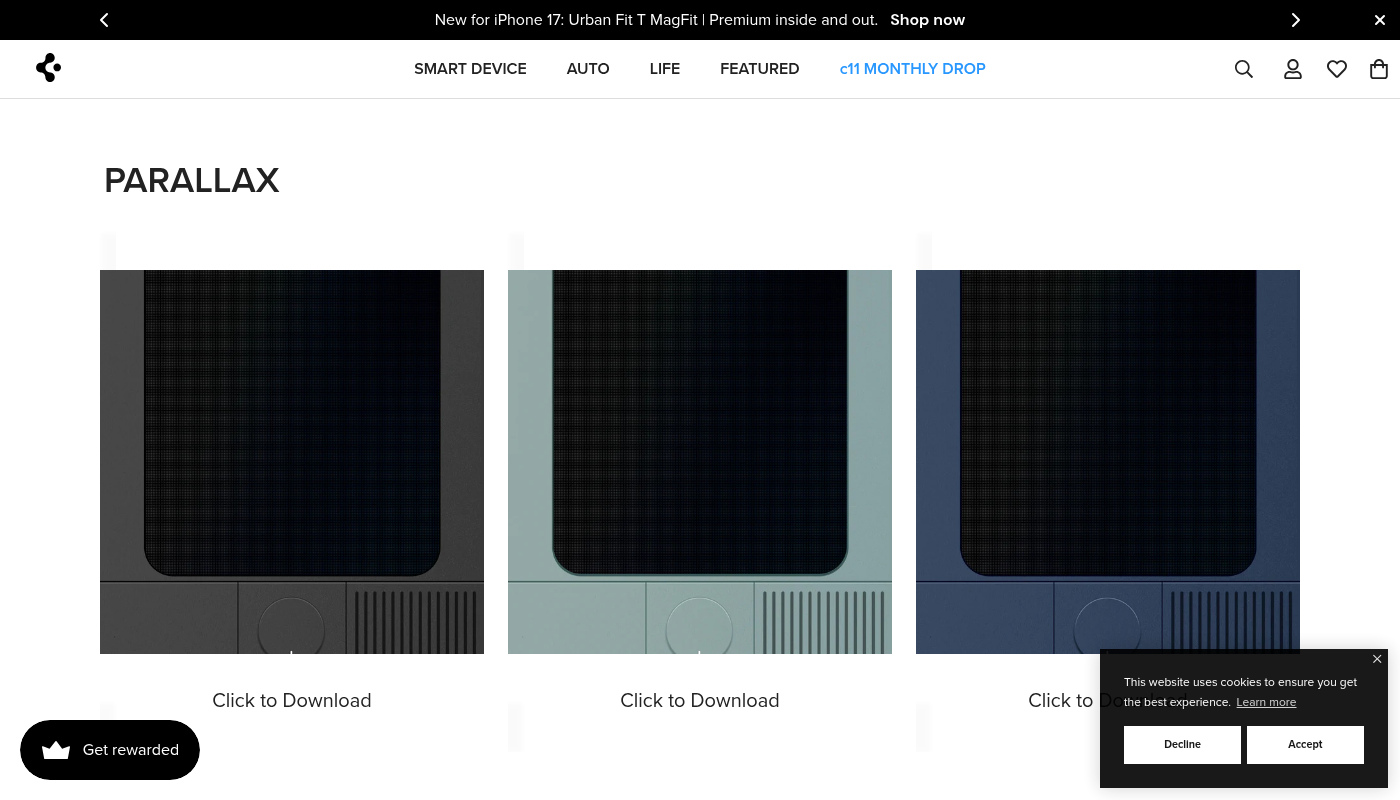Viewport: 1400px width, 800px height.
Task: Open the AUTO menu
Action: 587,69
